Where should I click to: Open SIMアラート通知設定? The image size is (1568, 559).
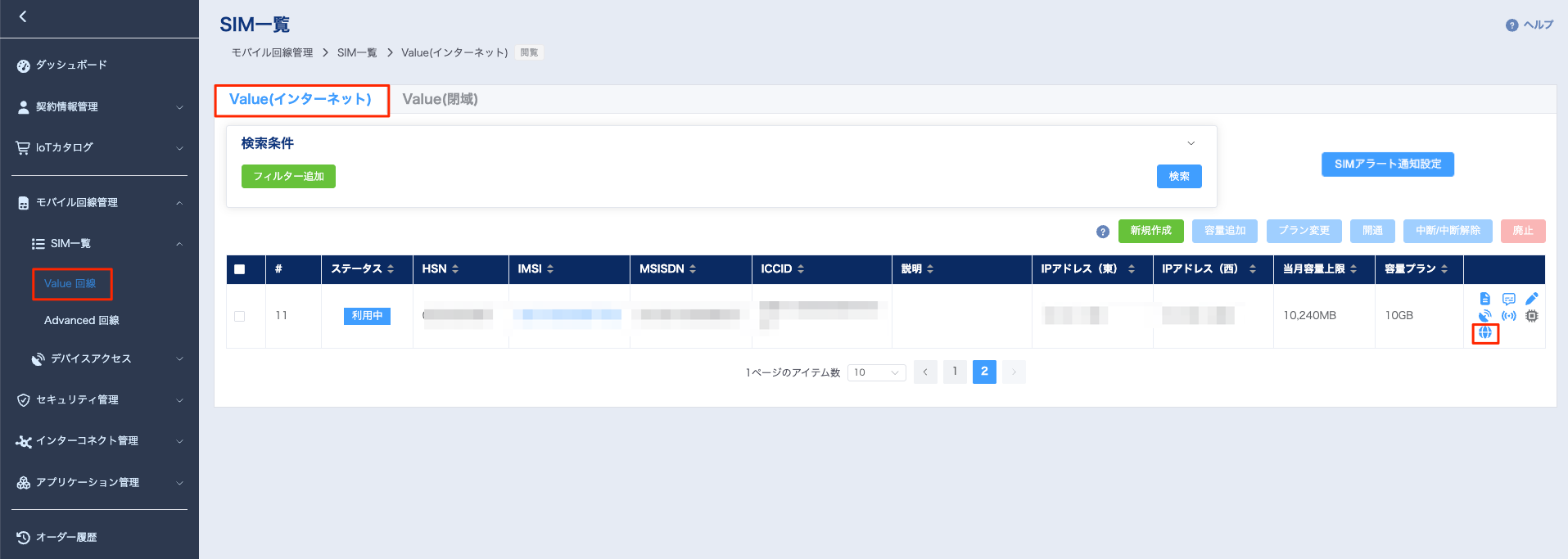pyautogui.click(x=1388, y=164)
